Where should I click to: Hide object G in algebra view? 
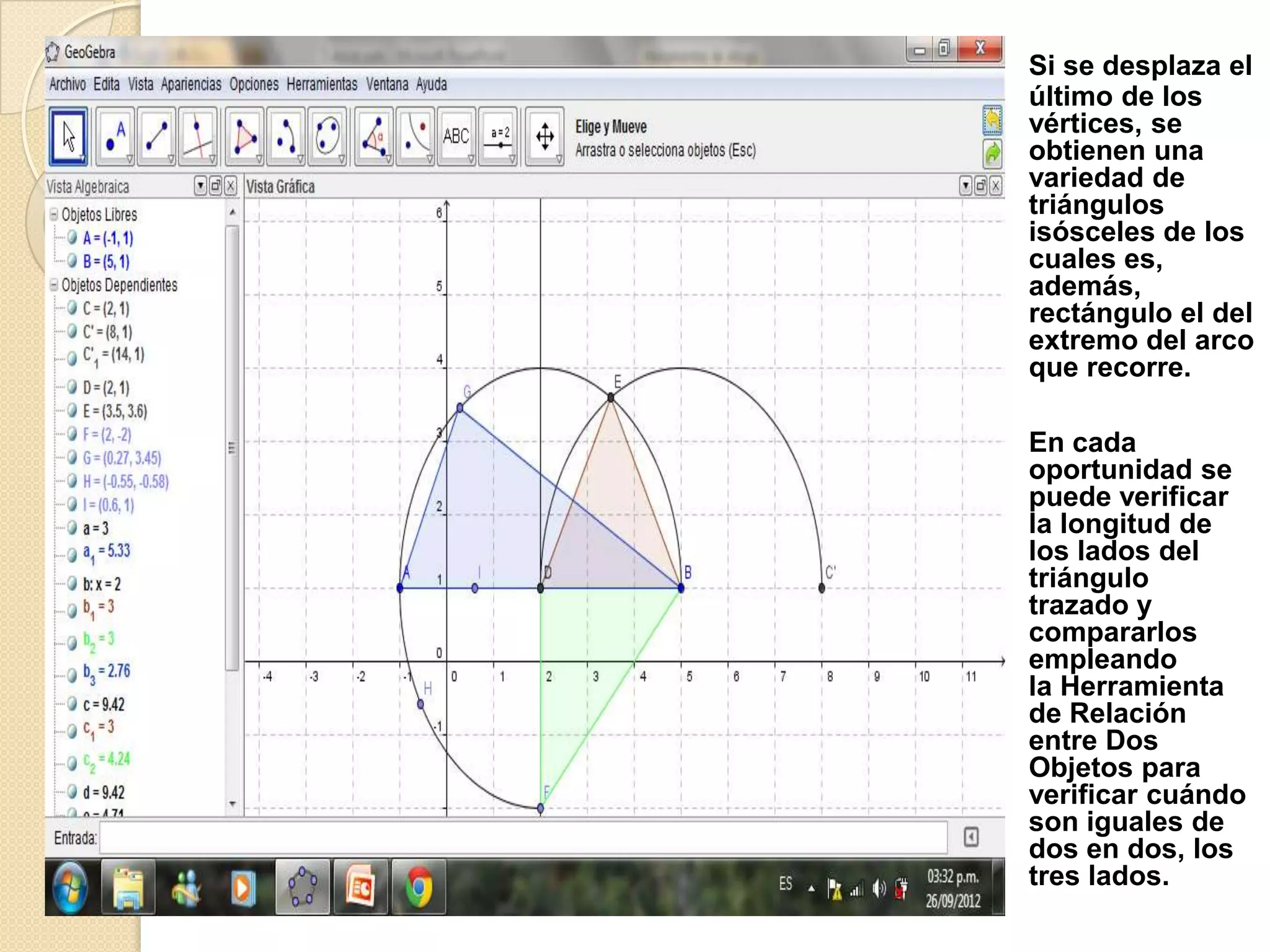73,458
